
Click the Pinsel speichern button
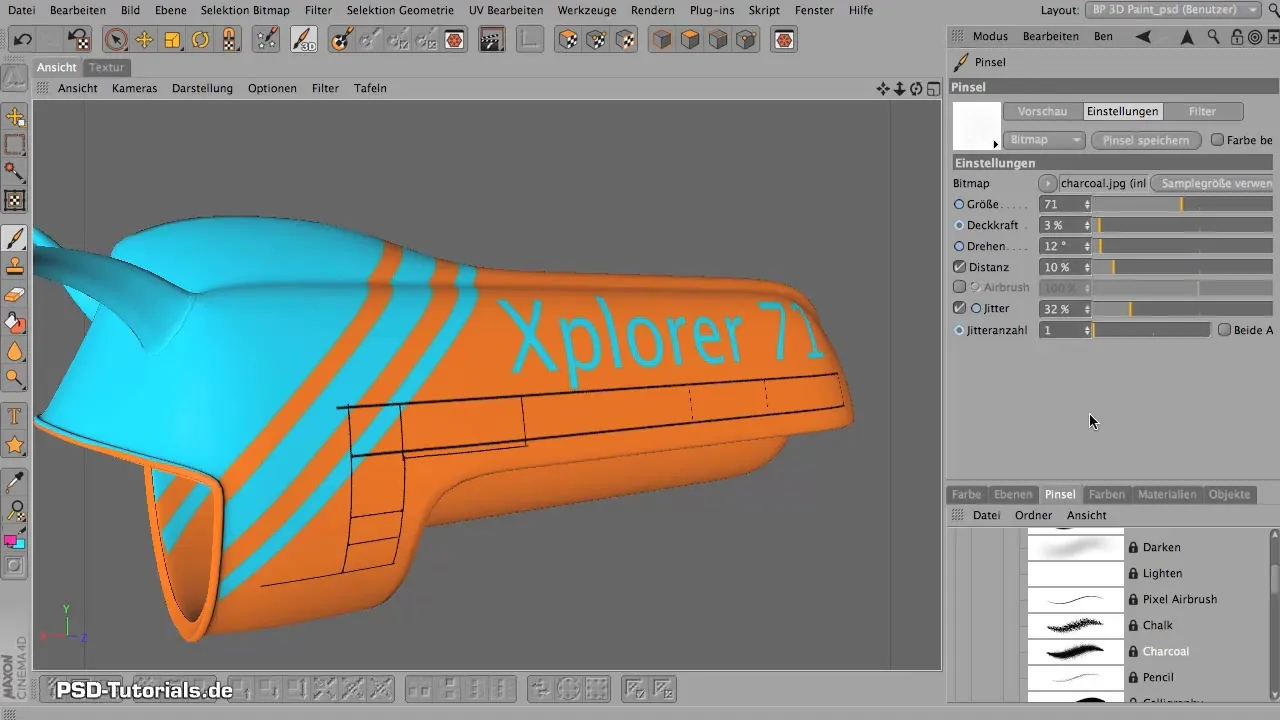point(1146,140)
